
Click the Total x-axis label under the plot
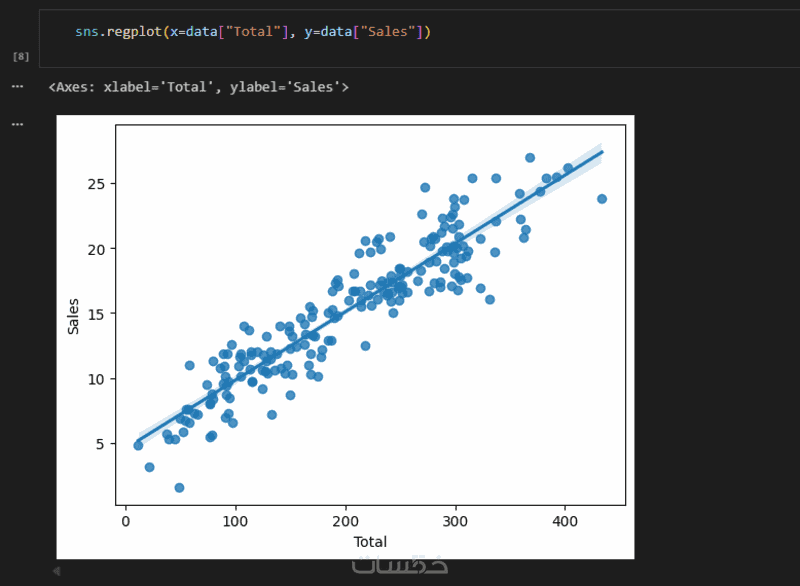coord(370,542)
